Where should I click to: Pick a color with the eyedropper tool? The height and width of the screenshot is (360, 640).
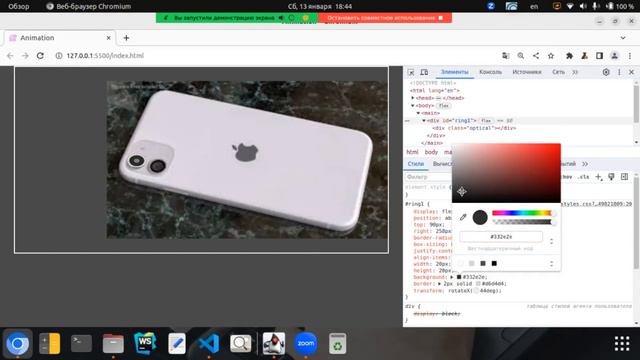click(463, 217)
